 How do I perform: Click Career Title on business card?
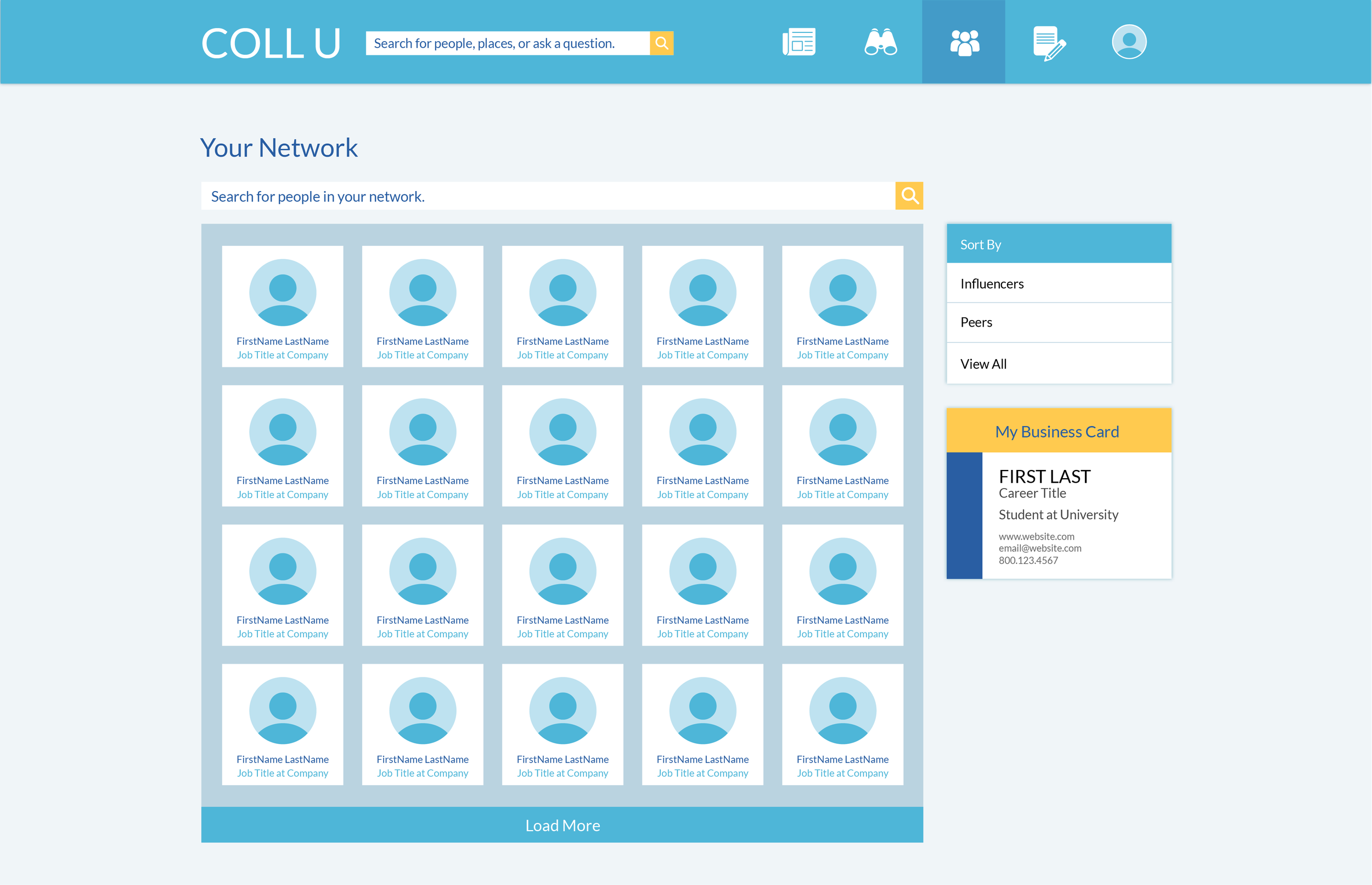(x=1032, y=493)
